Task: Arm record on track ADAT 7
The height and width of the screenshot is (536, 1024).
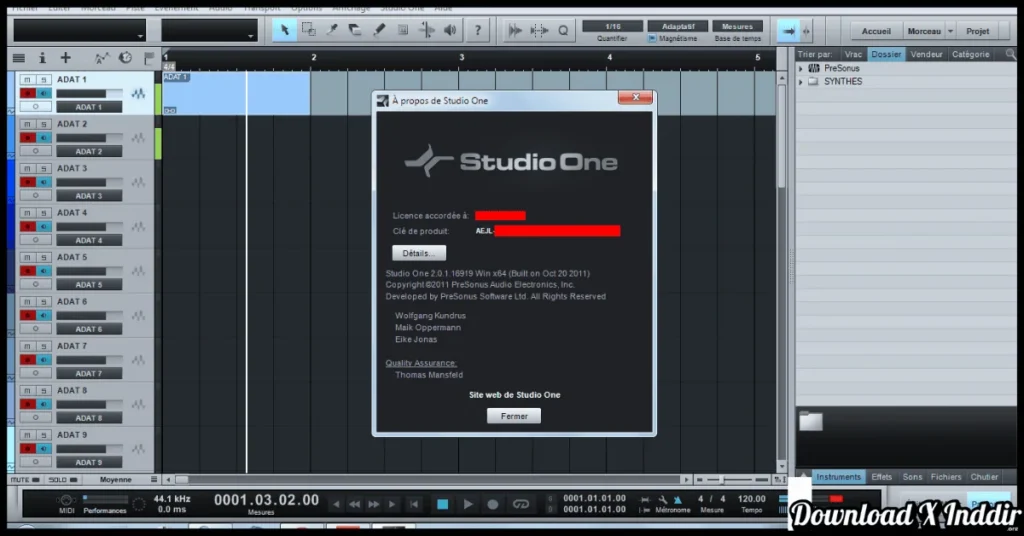Action: [27, 360]
